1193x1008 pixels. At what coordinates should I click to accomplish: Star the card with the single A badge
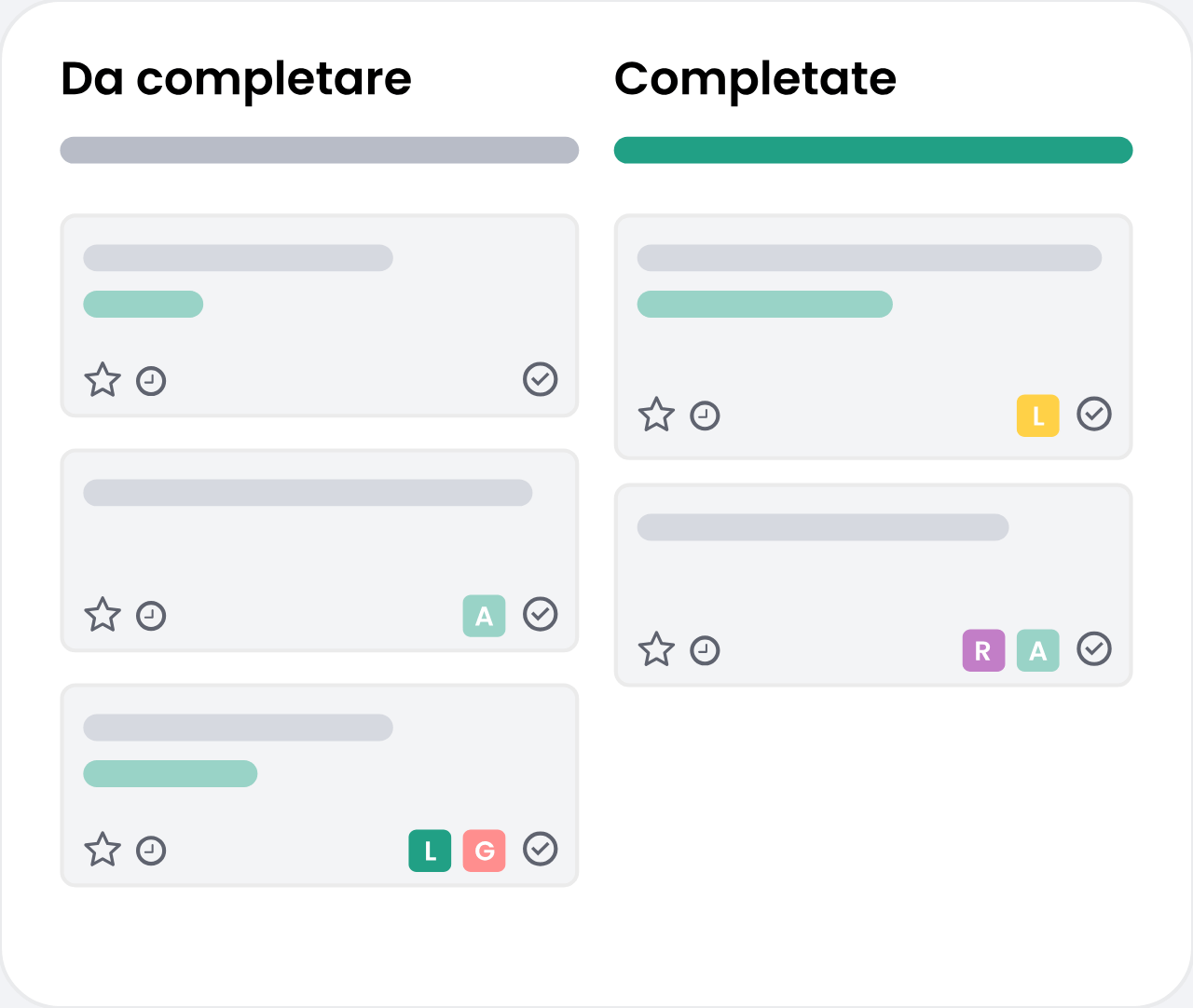[103, 615]
